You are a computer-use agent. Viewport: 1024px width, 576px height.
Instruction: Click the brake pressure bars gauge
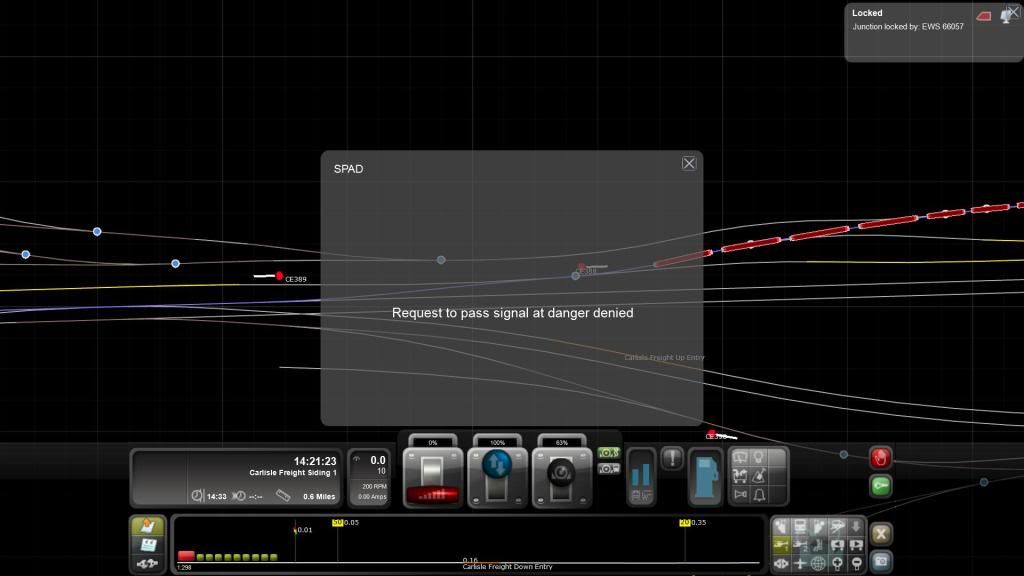[x=641, y=477]
